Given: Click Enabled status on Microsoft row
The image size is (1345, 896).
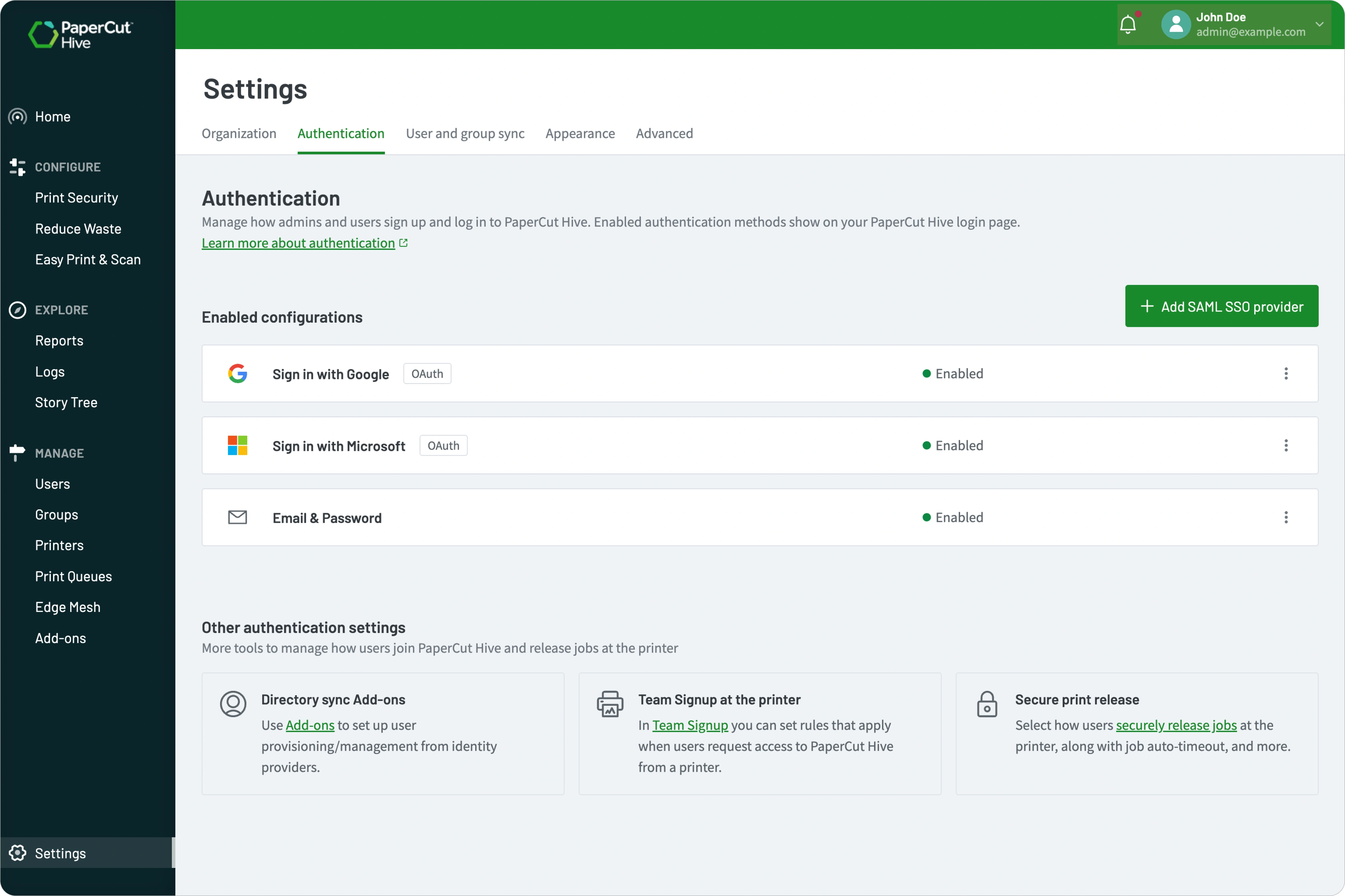Looking at the screenshot, I should (x=953, y=446).
